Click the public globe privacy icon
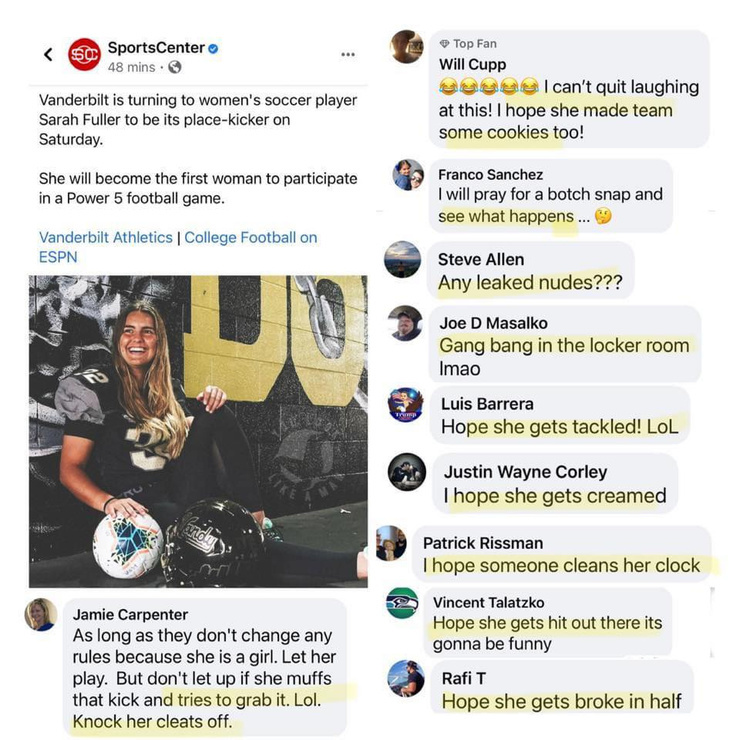 175,67
